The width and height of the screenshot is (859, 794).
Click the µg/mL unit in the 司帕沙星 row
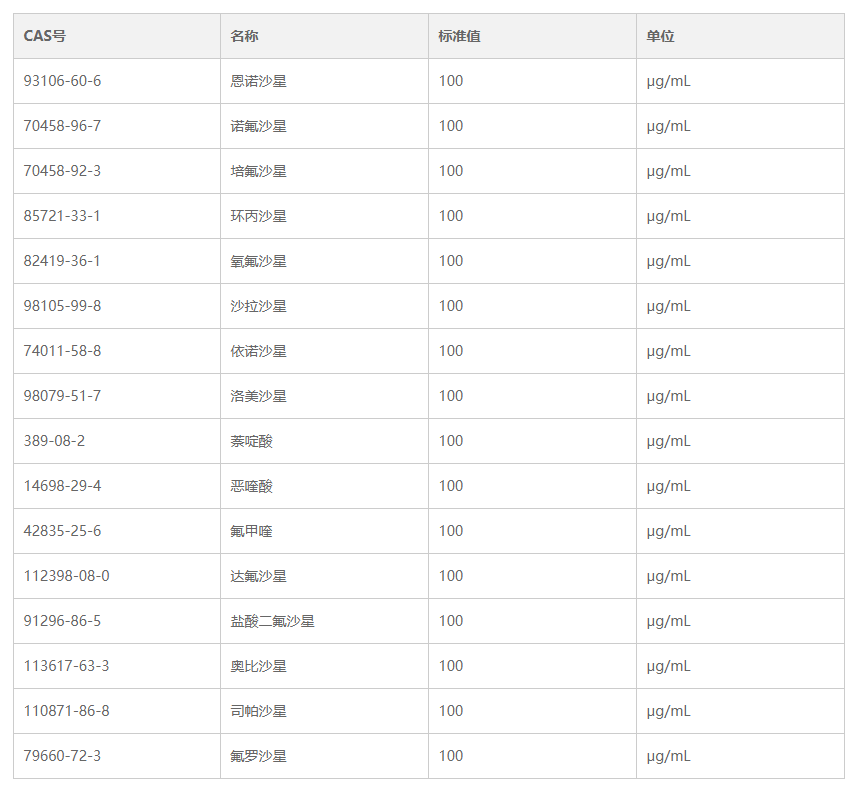click(668, 711)
